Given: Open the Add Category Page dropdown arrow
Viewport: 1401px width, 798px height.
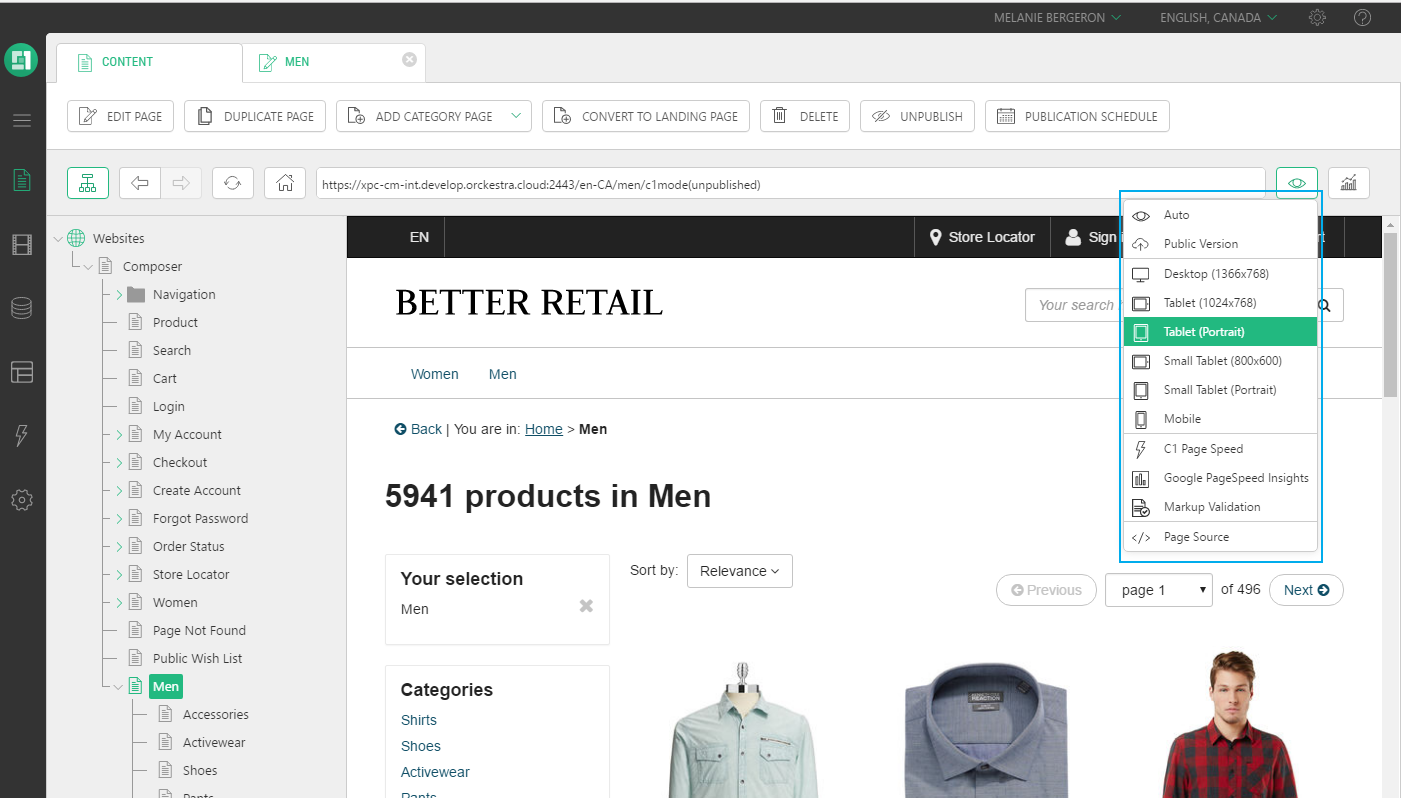Looking at the screenshot, I should pos(516,116).
